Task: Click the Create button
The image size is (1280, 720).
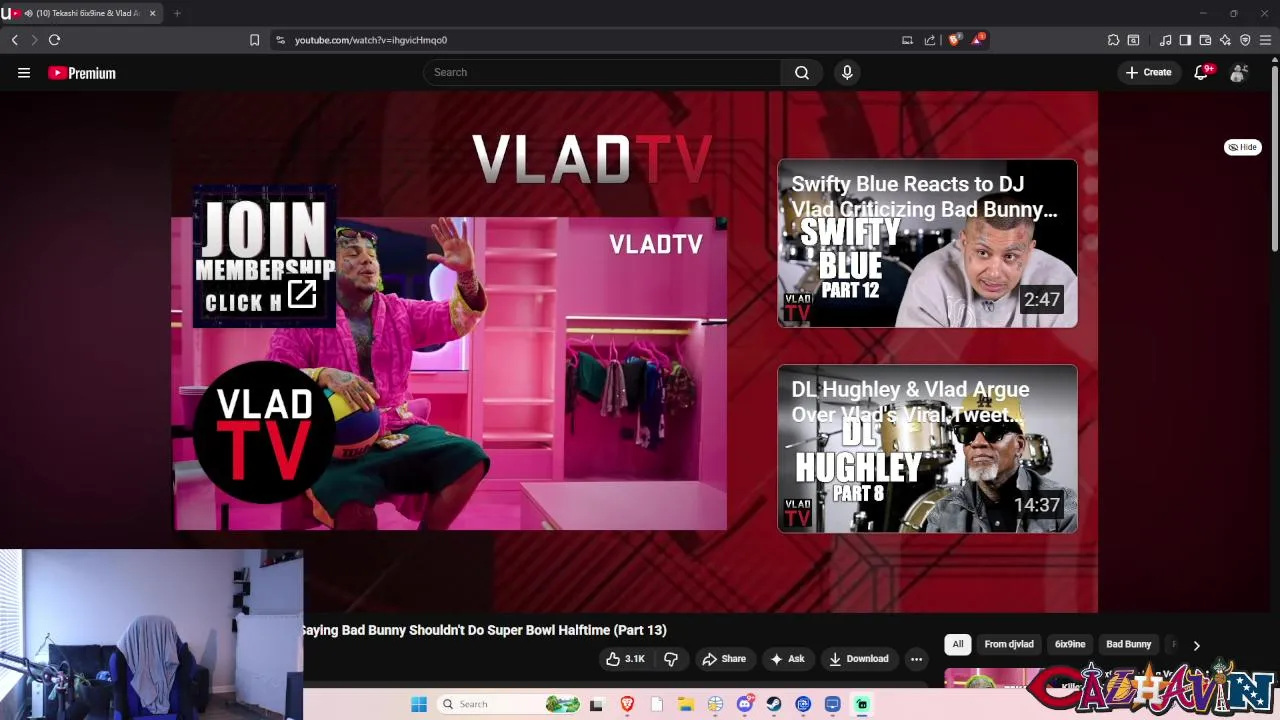Action: 1148,72
